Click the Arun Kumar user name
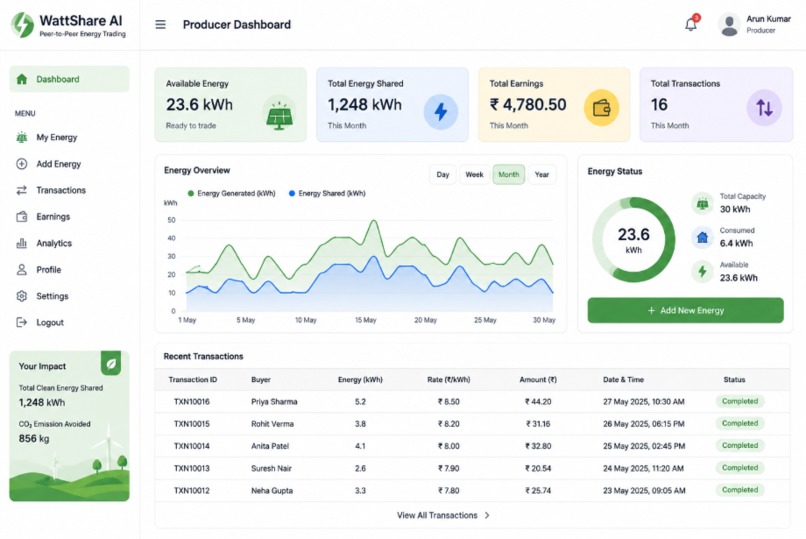 (x=768, y=19)
